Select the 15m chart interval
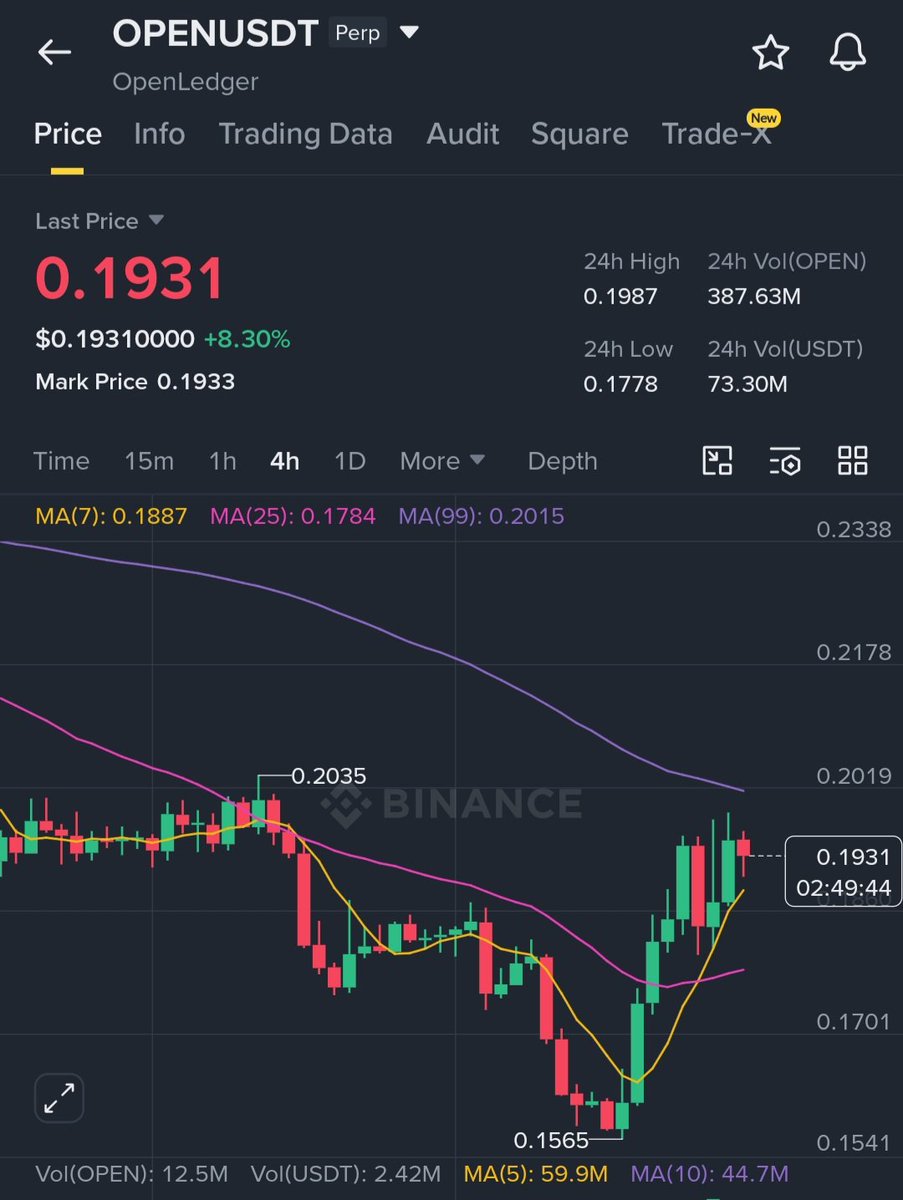This screenshot has height=1200, width=903. coord(149,461)
